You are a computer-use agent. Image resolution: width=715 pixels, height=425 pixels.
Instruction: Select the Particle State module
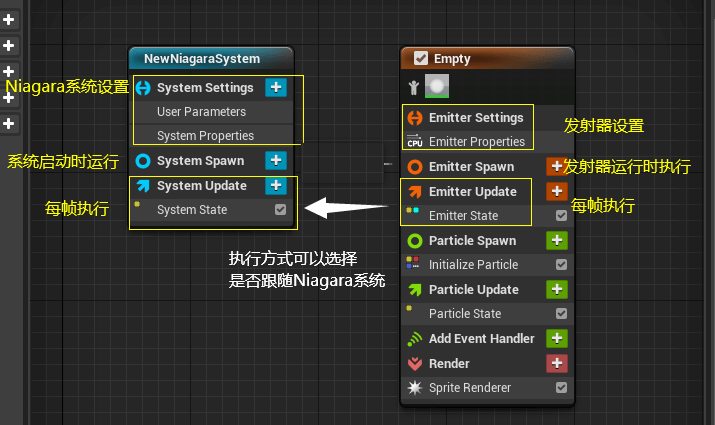pos(487,313)
